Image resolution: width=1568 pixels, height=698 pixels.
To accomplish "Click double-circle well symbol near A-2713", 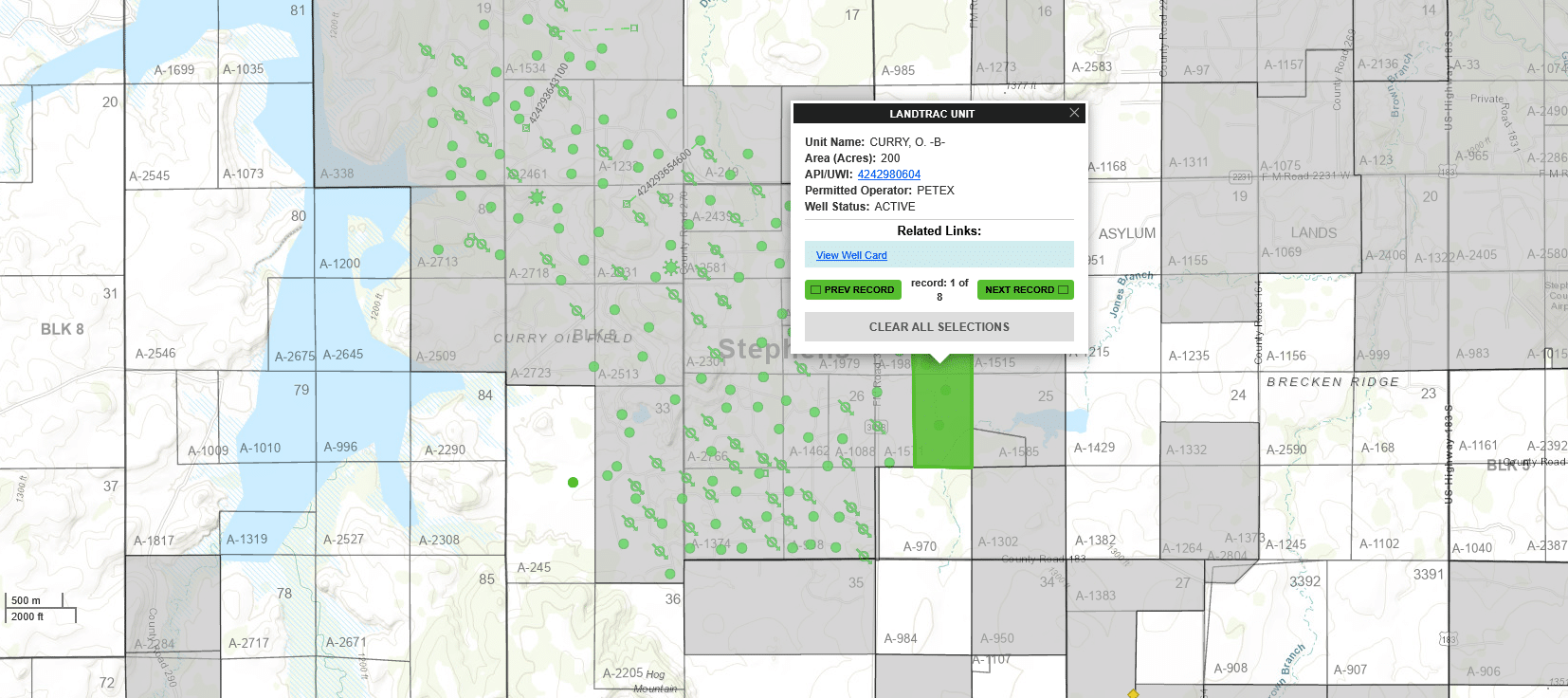I will pos(471,241).
